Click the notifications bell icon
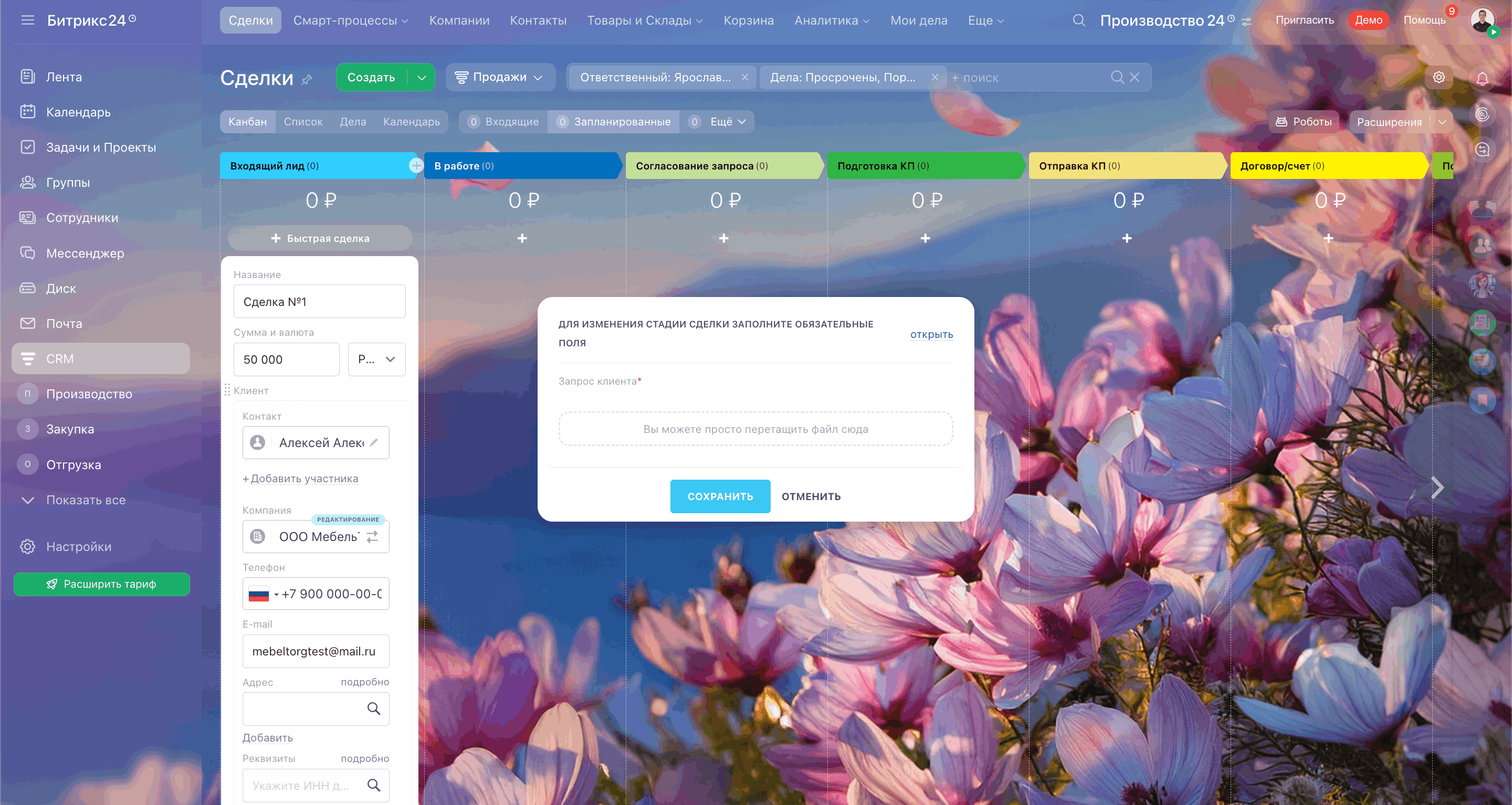 point(1482,78)
